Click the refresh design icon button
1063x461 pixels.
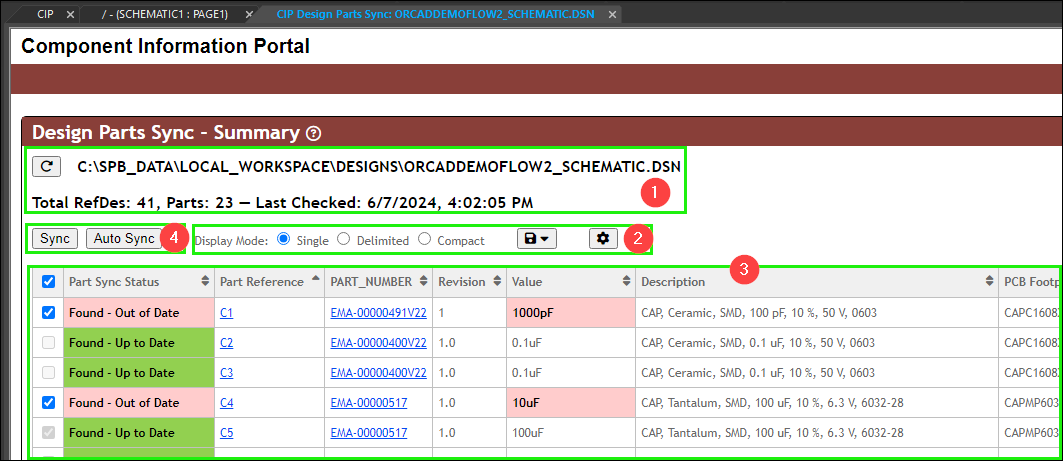pyautogui.click(x=47, y=167)
